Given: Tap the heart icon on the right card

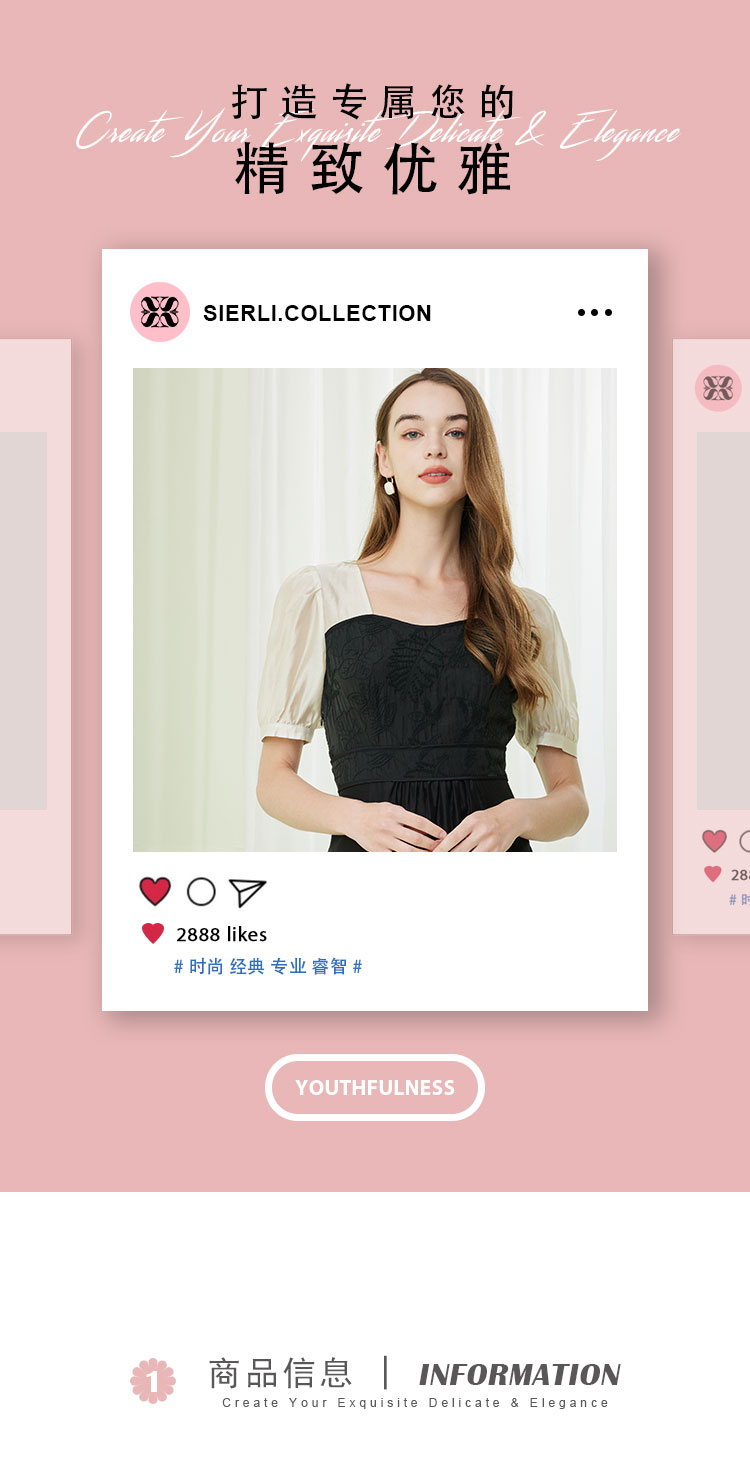Looking at the screenshot, I should pos(714,841).
